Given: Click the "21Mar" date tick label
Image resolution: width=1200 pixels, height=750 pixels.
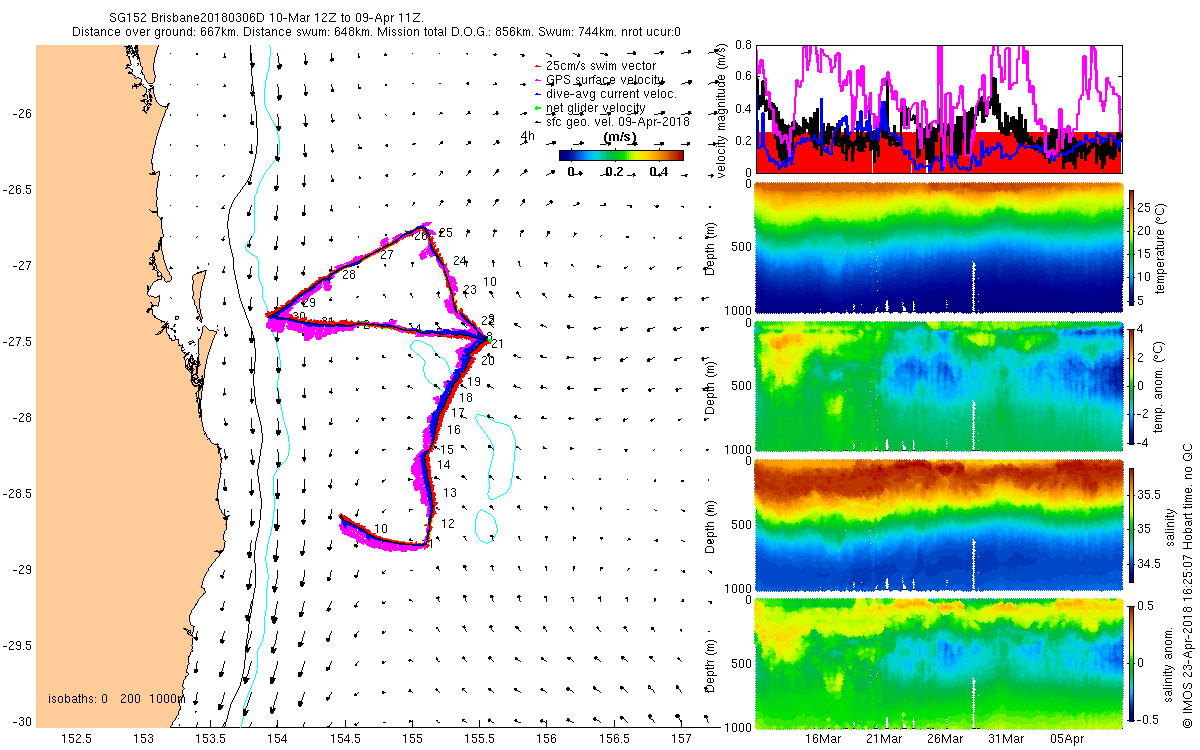Looking at the screenshot, I should coord(884,738).
